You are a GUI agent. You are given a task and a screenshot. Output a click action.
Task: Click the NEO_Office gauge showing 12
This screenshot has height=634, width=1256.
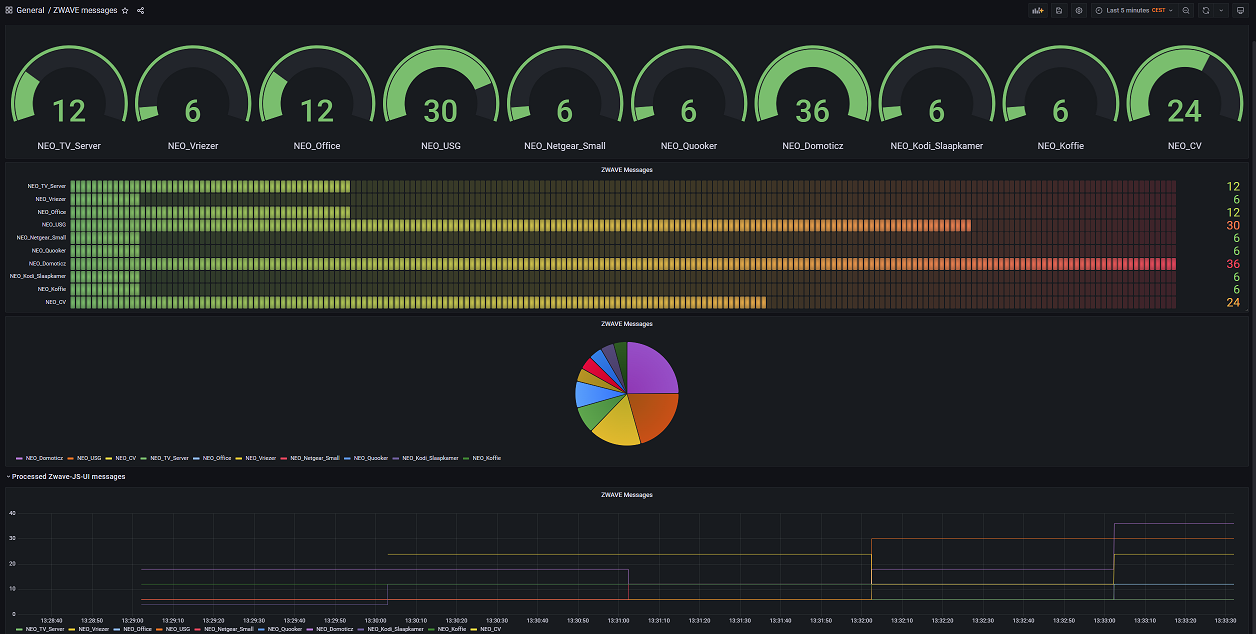pyautogui.click(x=317, y=100)
